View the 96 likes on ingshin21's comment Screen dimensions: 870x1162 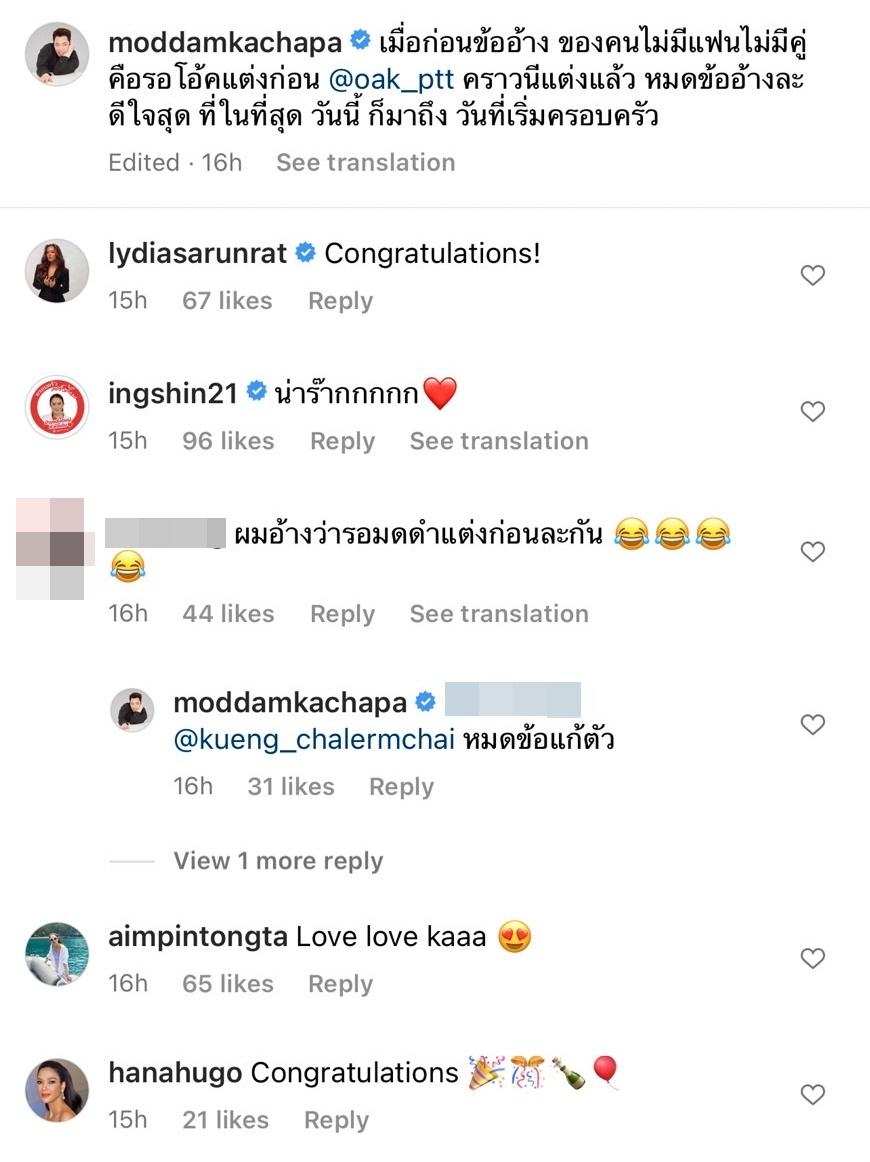pyautogui.click(x=228, y=441)
